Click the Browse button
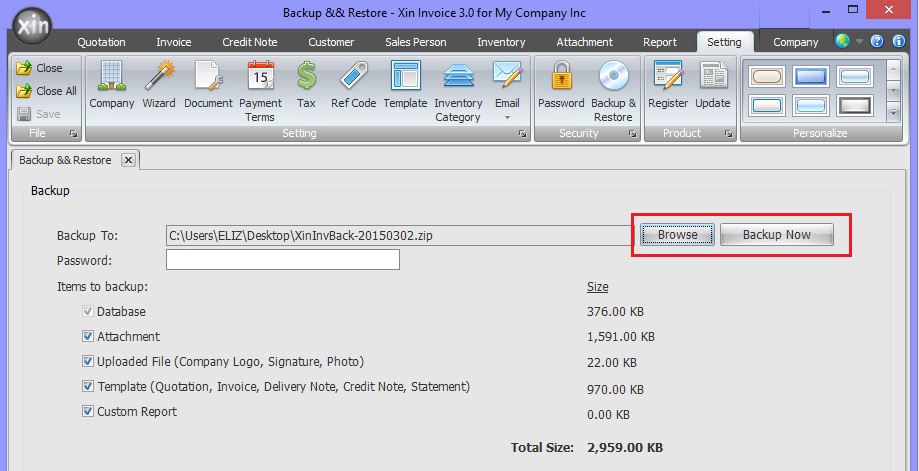Screen dimensions: 919x471 tap(677, 234)
